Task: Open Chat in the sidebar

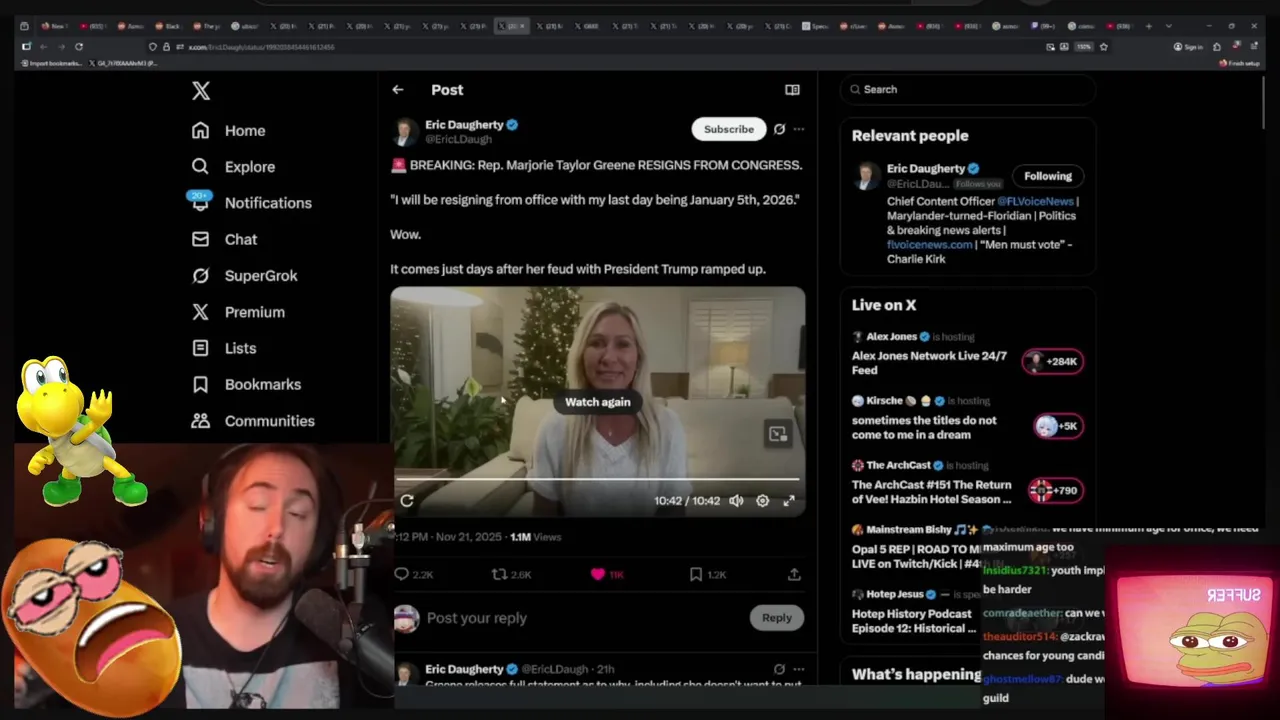Action: pyautogui.click(x=224, y=240)
